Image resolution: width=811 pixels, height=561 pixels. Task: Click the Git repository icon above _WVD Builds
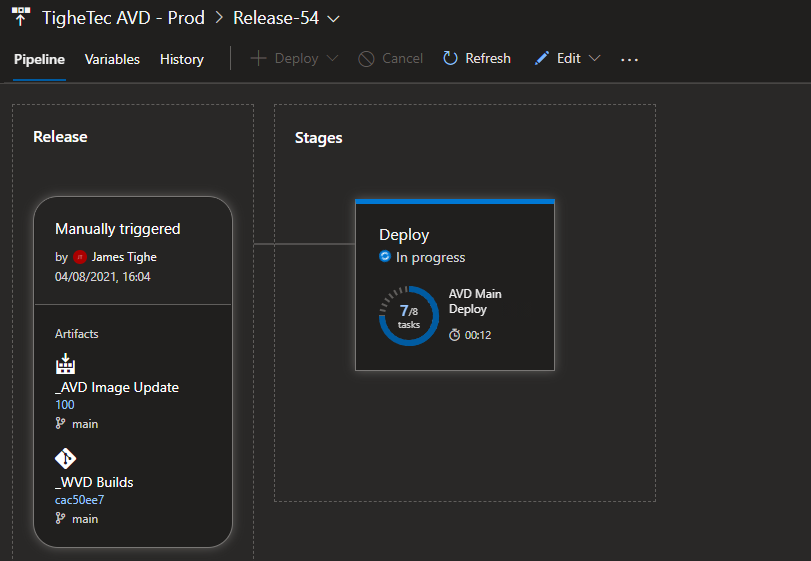click(x=65, y=459)
